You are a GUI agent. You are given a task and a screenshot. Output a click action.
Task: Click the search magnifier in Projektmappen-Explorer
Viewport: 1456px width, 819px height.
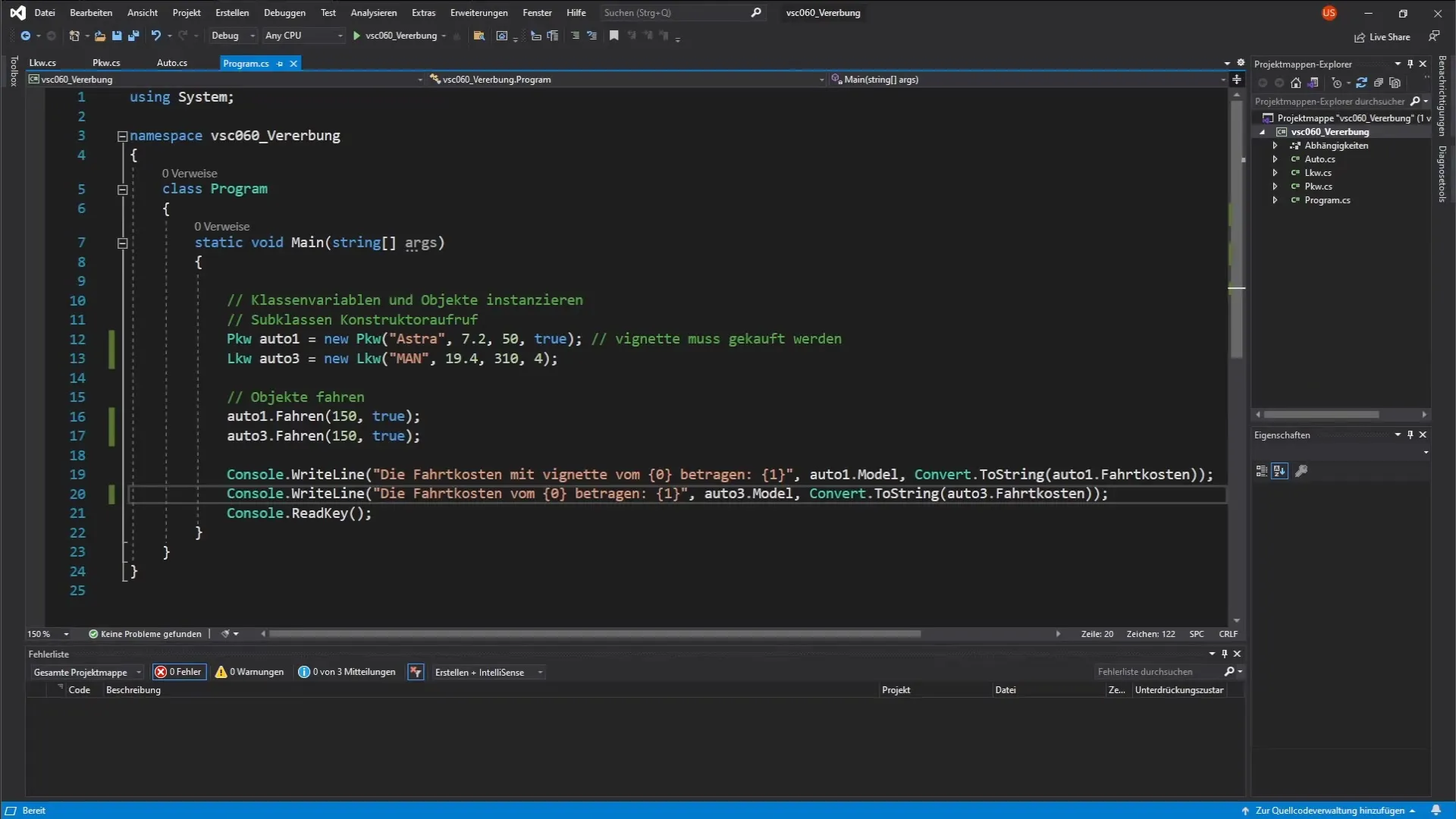click(1415, 102)
